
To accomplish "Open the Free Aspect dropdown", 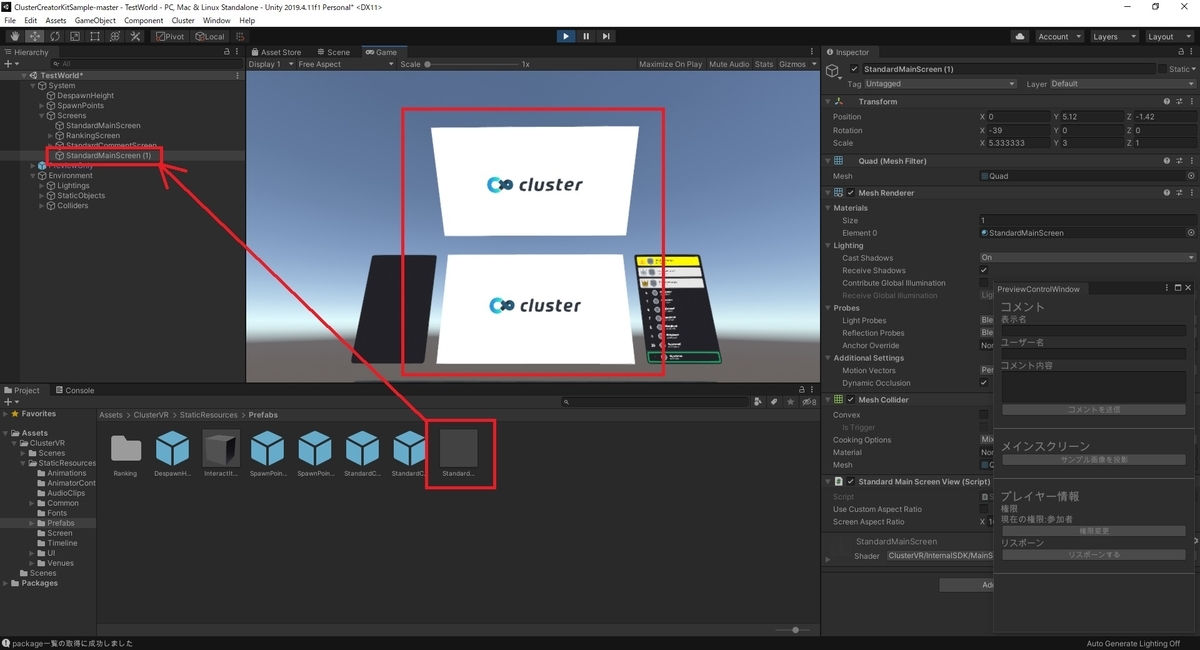I will (x=346, y=64).
